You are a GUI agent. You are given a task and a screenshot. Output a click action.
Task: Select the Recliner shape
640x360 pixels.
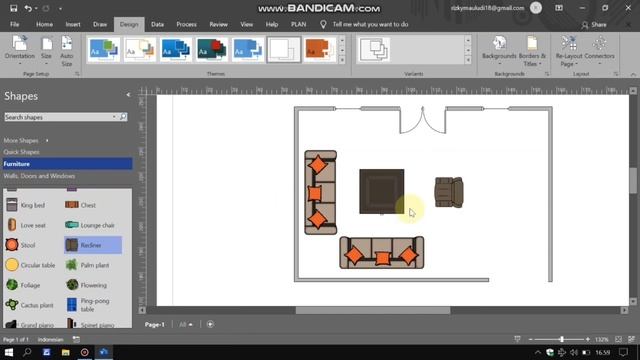[93, 245]
